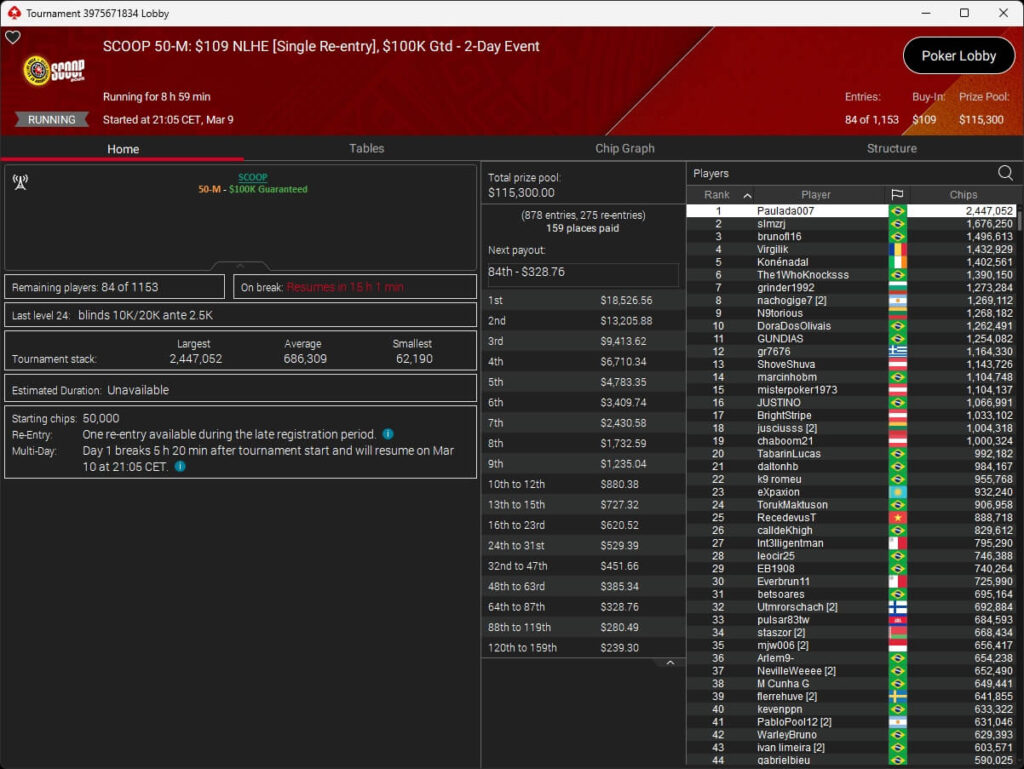Select player Konénadal in the list
Screen dimensions: 1024x769
coord(785,262)
